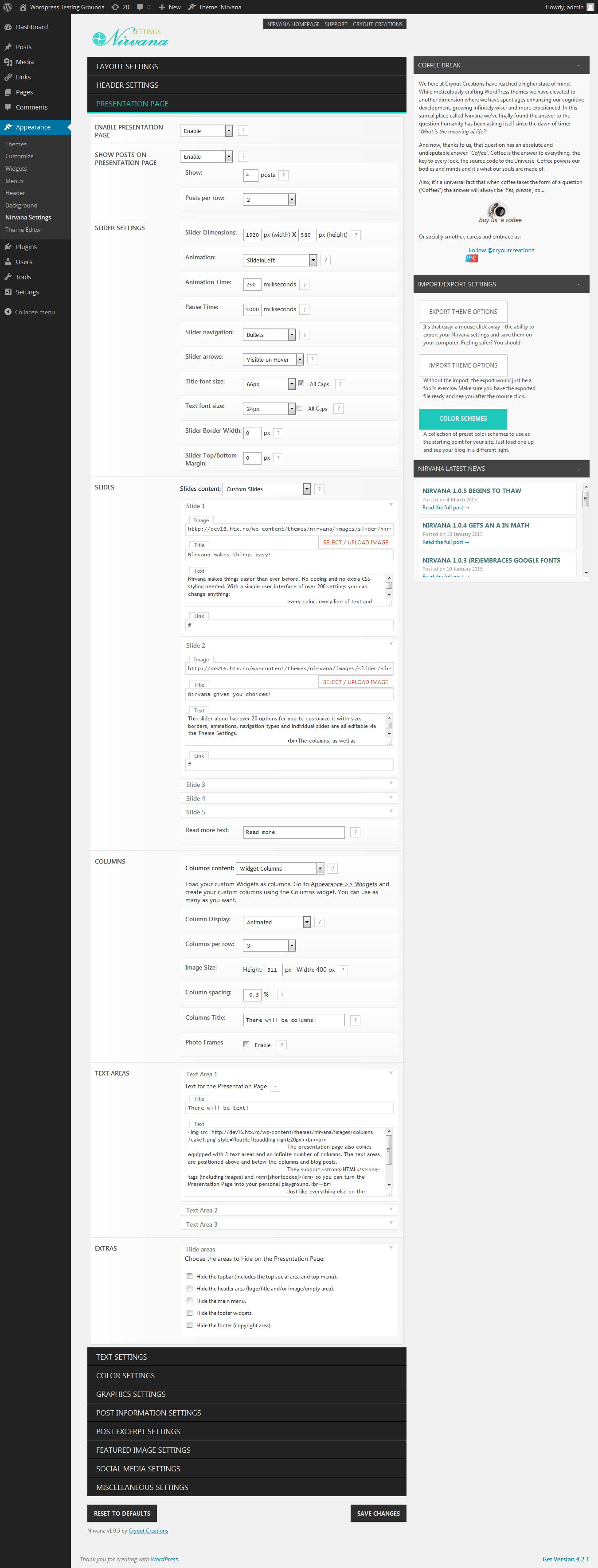The image size is (598, 1568).
Task: Click the comments bubble icon in admin bar
Action: [x=140, y=7]
